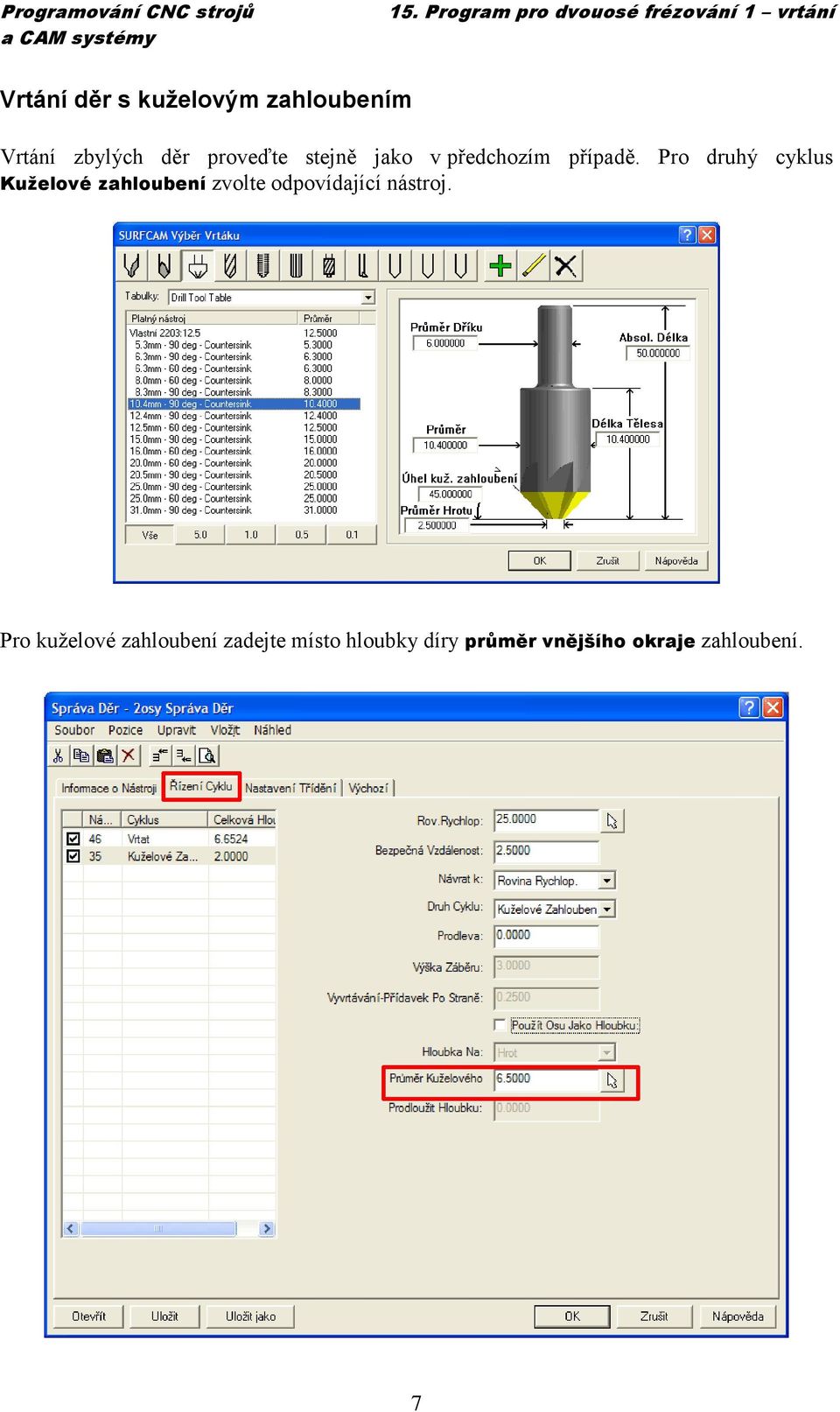Image resolution: width=840 pixels, height=1412 pixels.
Task: Click the Celková Hlou column header
Action: pos(242,820)
